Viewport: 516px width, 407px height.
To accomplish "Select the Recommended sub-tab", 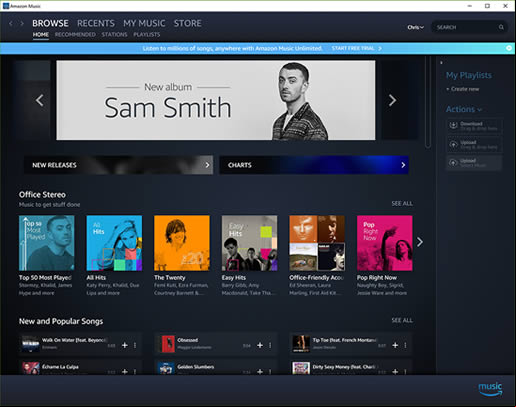I will click(x=75, y=34).
